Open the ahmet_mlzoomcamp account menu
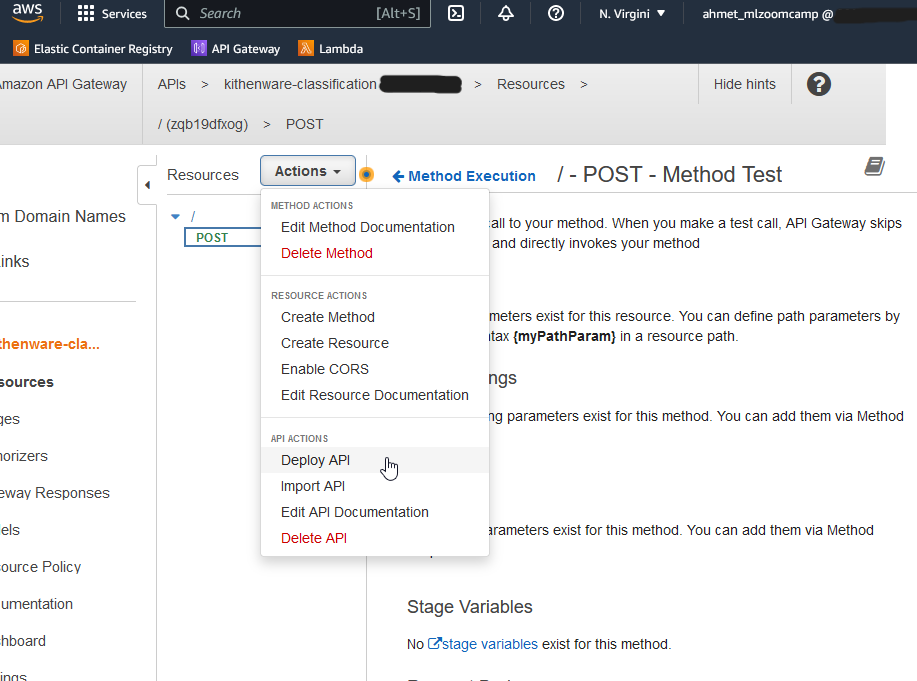Image resolution: width=917 pixels, height=681 pixels. tap(767, 14)
